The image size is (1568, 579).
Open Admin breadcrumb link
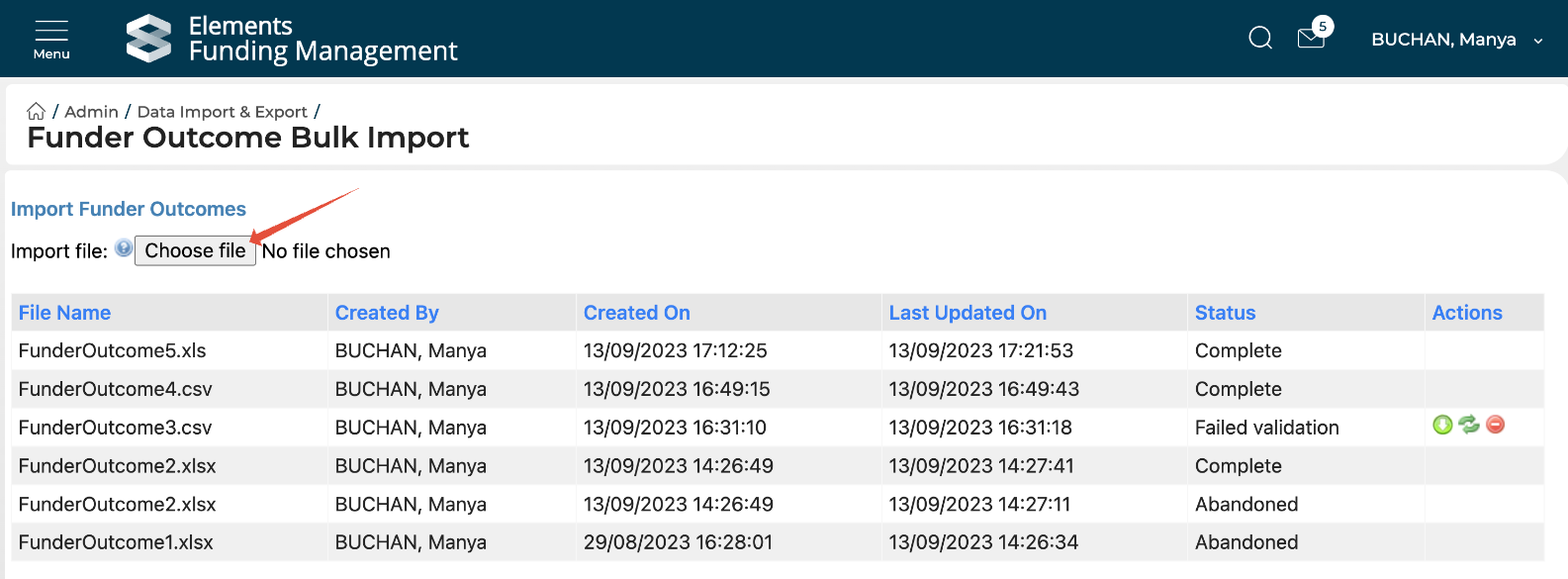(x=91, y=112)
